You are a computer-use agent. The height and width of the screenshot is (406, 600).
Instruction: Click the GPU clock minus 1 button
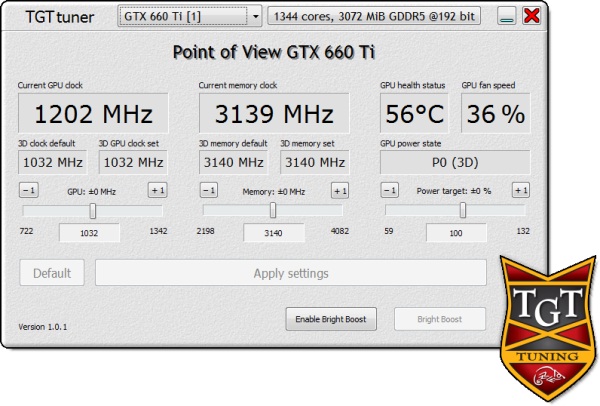29,190
